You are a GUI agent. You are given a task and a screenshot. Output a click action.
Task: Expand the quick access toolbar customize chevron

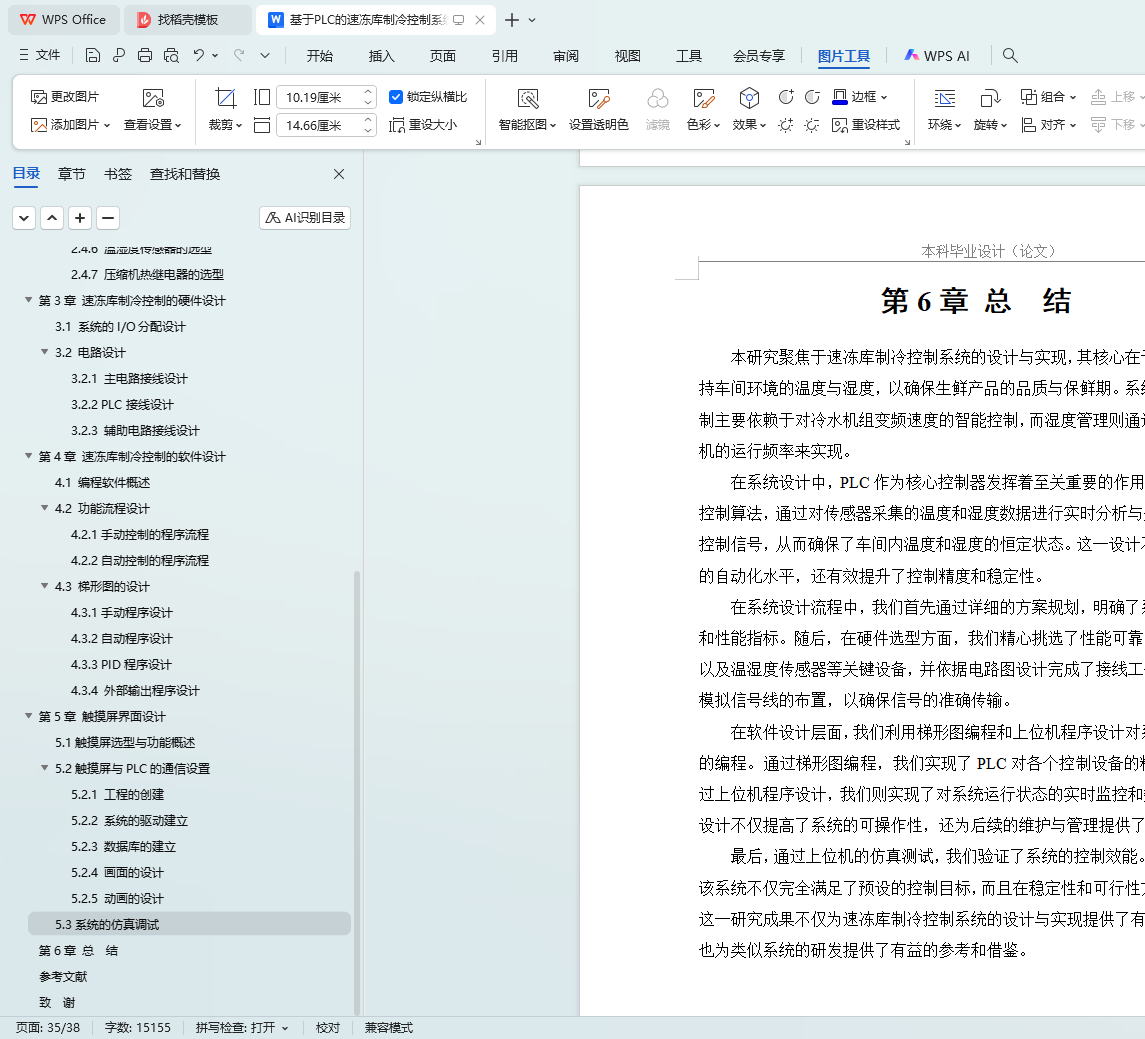point(265,55)
